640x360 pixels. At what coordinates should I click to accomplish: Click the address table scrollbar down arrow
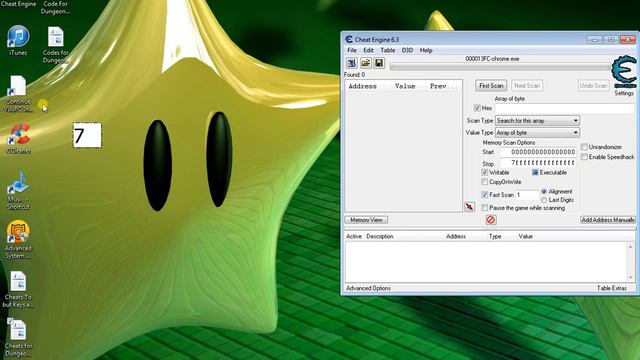[631, 278]
